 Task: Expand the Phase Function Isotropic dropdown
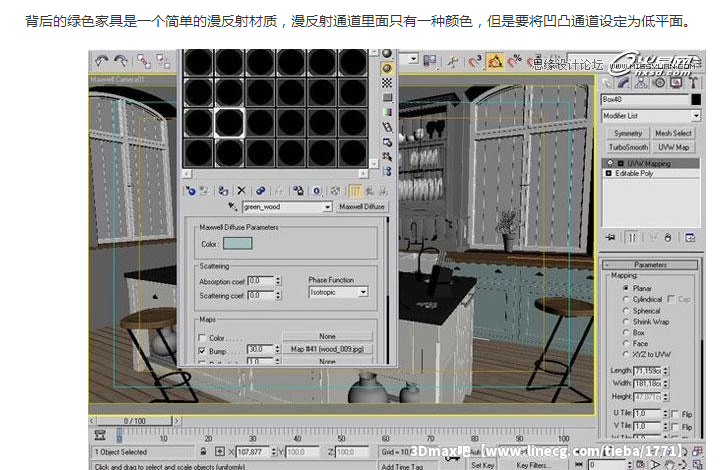363,292
